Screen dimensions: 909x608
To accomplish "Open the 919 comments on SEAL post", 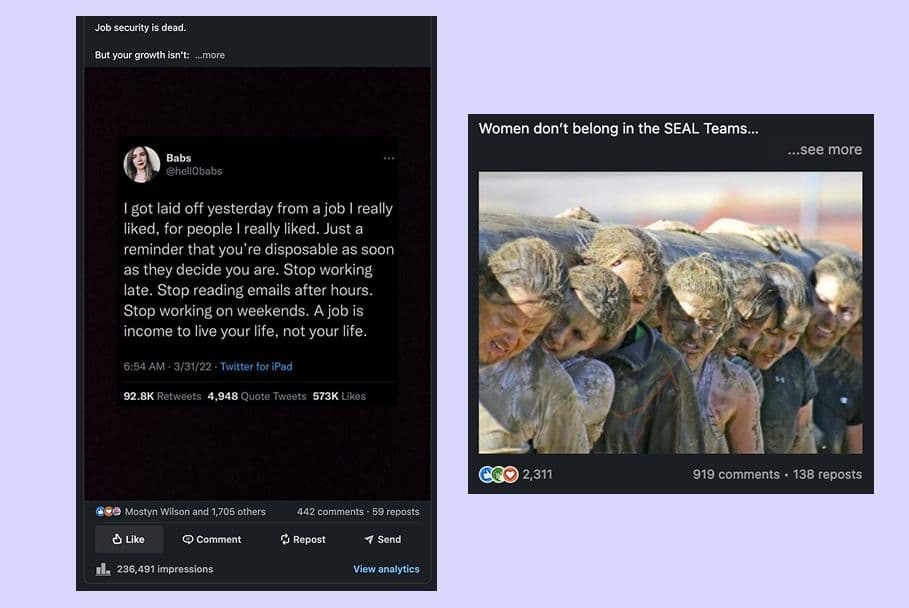I will tap(736, 474).
